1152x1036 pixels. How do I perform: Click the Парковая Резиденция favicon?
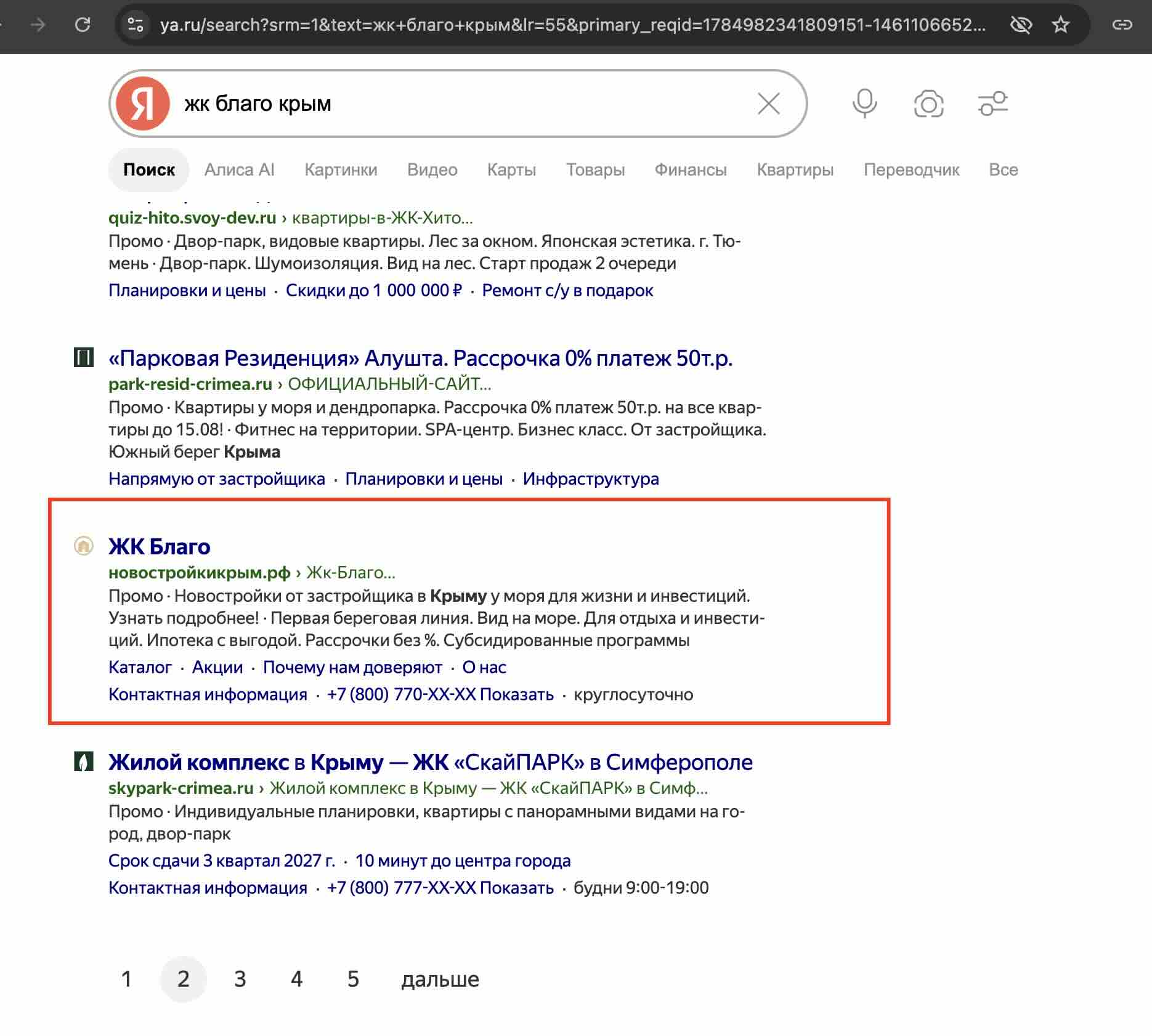point(84,357)
